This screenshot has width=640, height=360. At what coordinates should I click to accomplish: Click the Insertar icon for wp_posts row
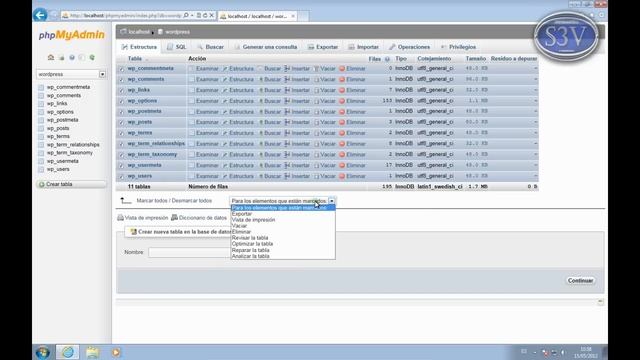(287, 122)
